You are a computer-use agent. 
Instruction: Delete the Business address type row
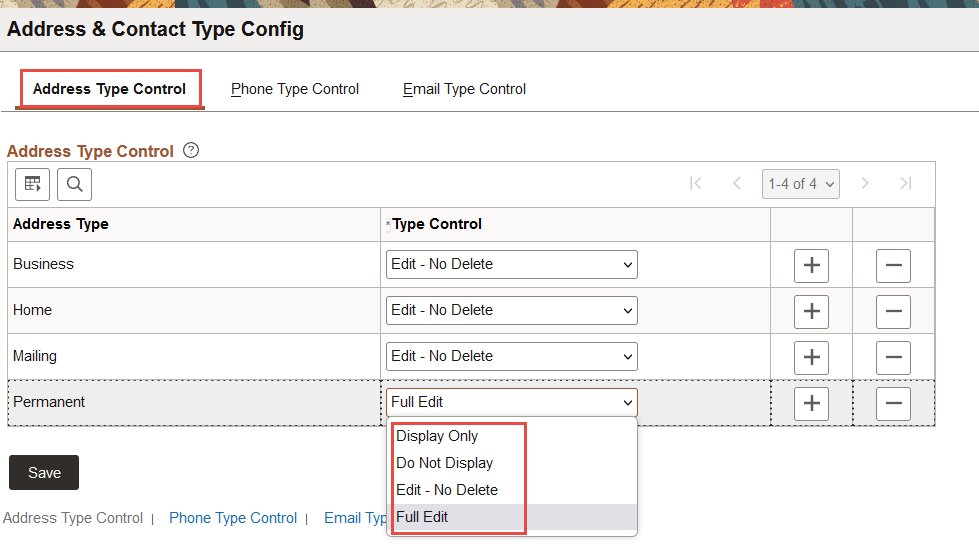[x=893, y=265]
